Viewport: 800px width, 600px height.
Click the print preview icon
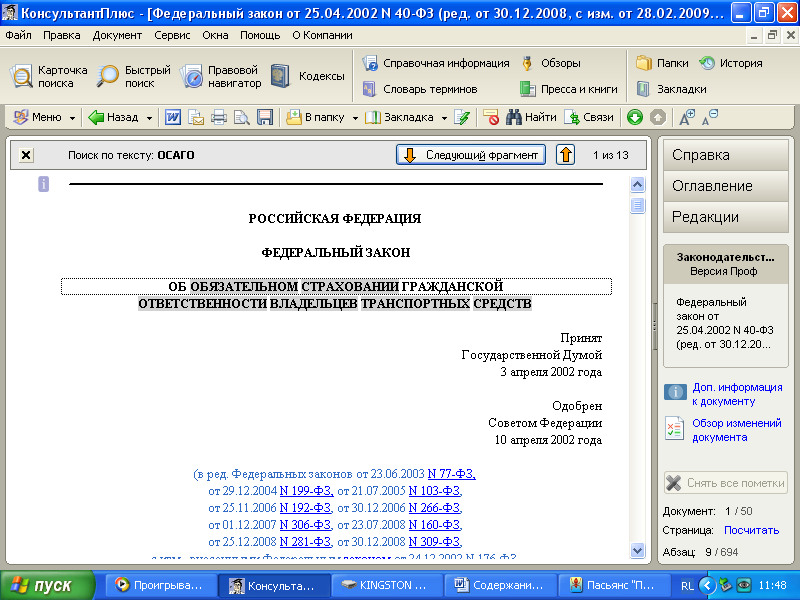click(x=242, y=117)
